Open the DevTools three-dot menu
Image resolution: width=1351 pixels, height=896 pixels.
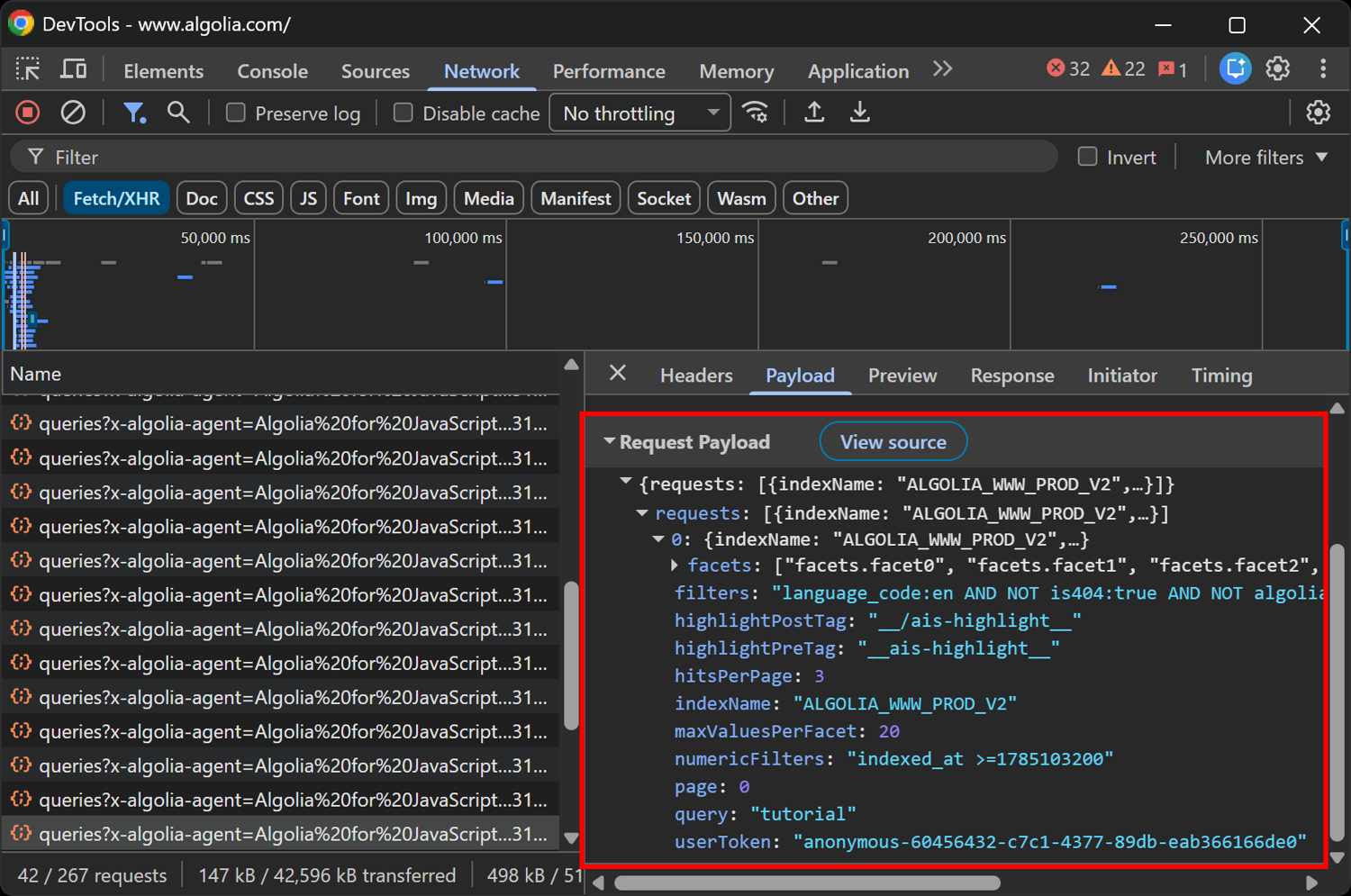point(1323,69)
